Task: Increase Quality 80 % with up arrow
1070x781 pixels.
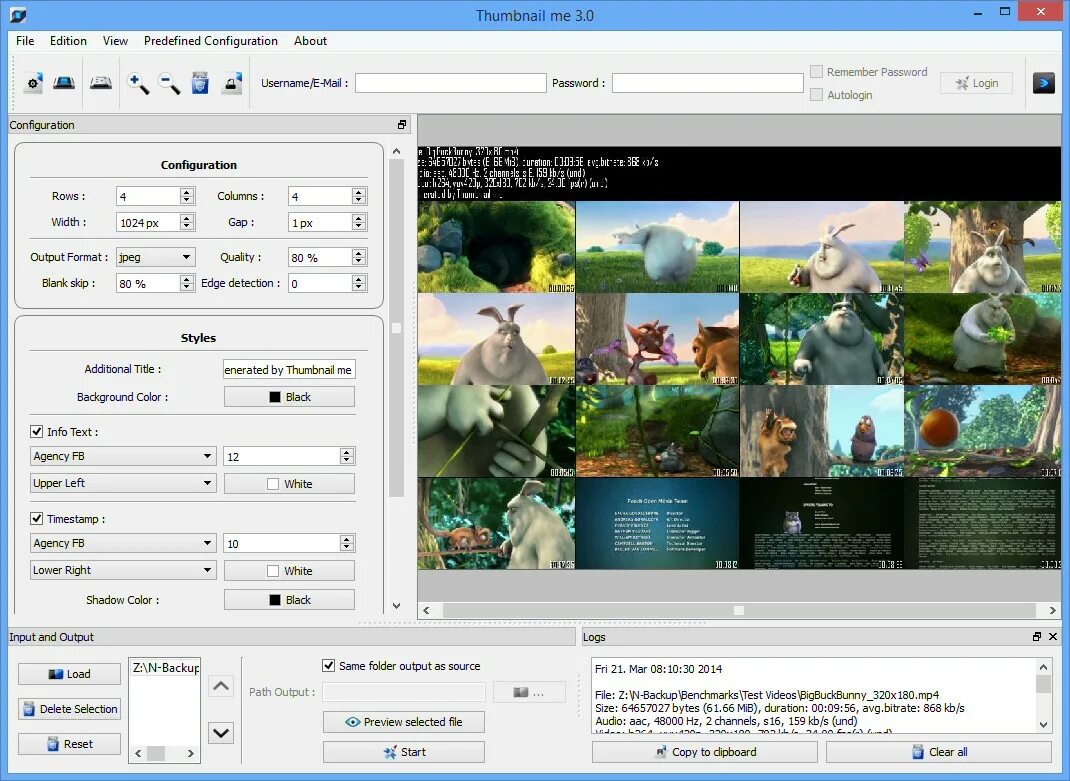Action: [359, 253]
